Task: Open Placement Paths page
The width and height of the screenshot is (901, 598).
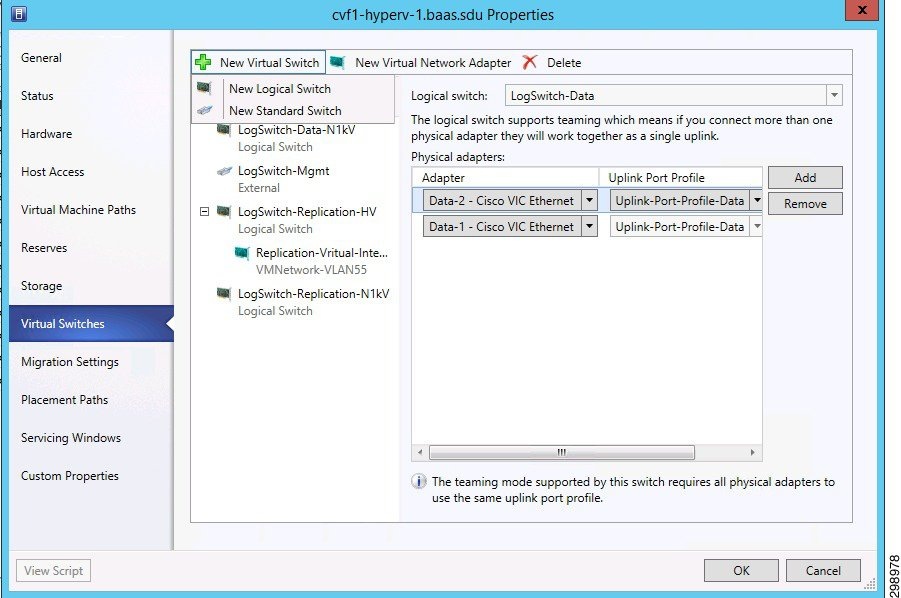Action: tap(64, 400)
